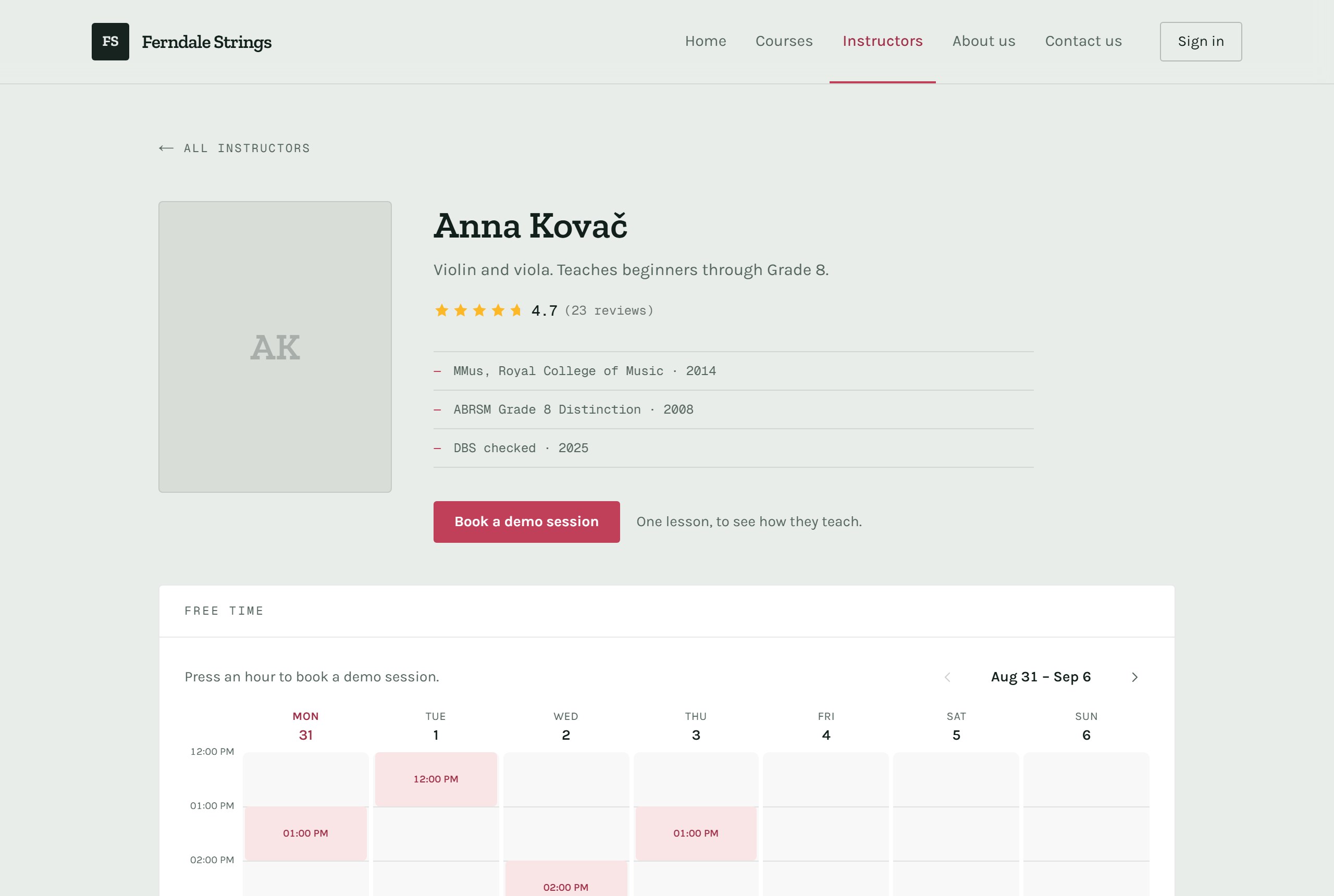1334x896 pixels.
Task: Select Sunday 6 column header
Action: (1086, 727)
